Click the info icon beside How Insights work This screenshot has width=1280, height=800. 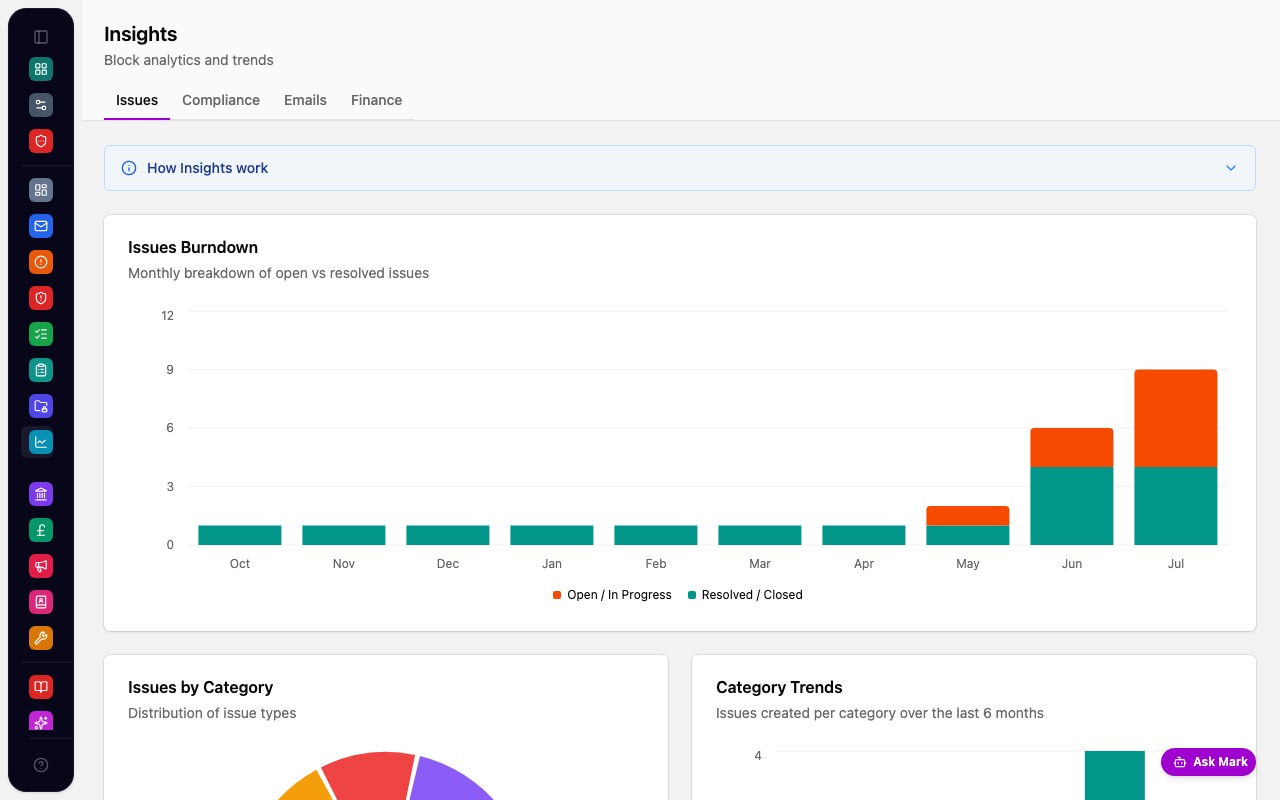[x=129, y=168]
